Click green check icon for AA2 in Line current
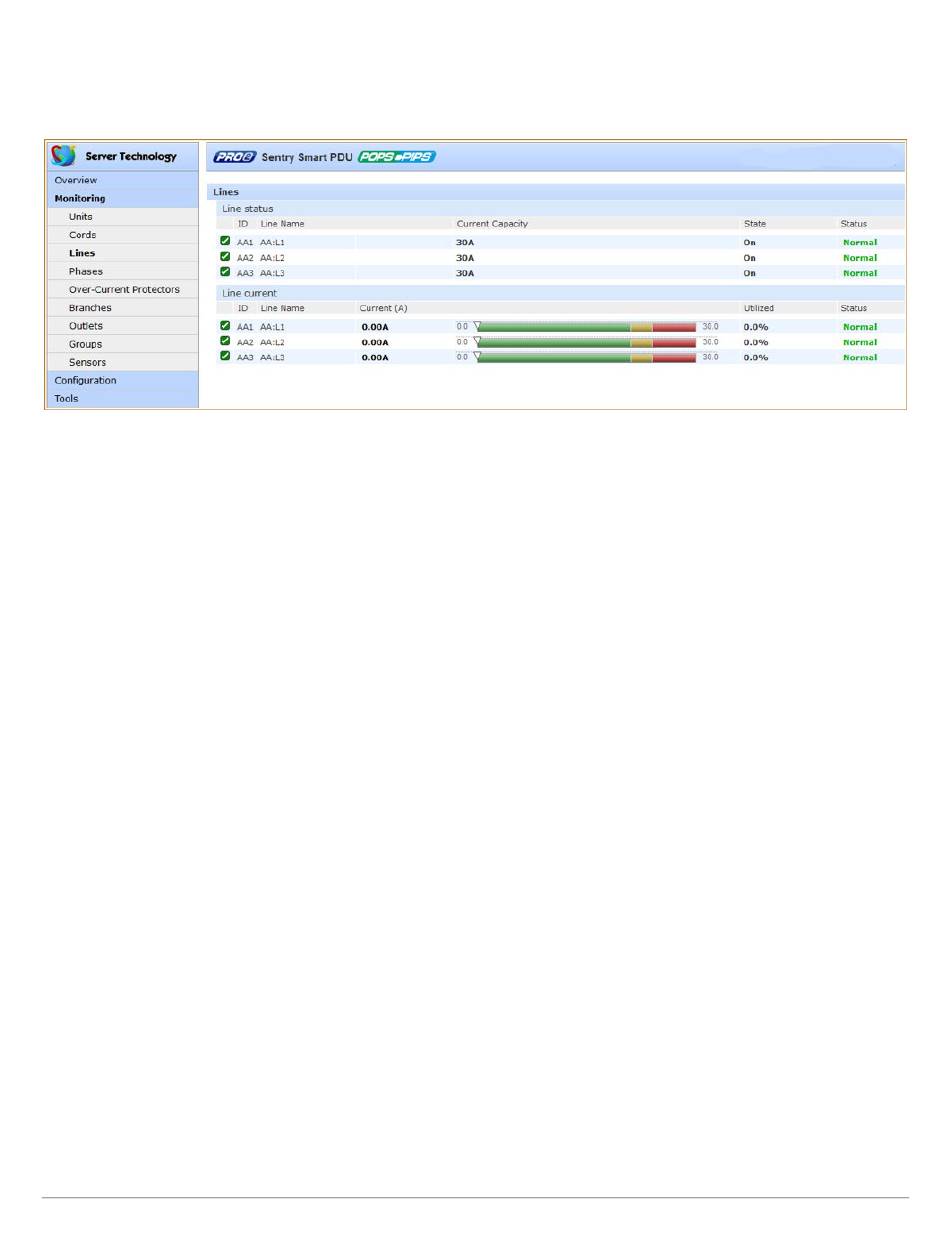950x1254 pixels. coord(225,341)
